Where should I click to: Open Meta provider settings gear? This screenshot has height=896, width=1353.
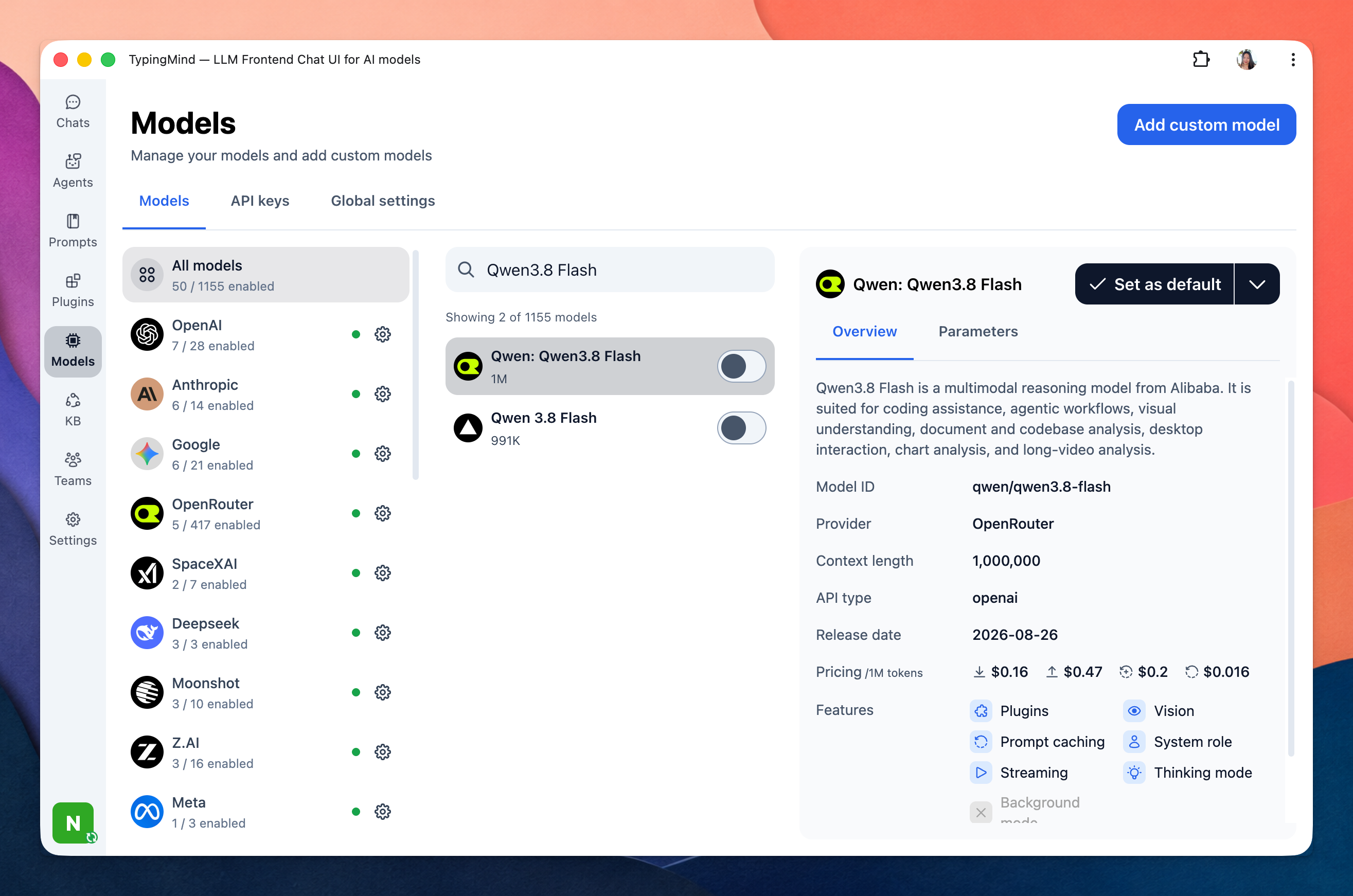coord(382,812)
